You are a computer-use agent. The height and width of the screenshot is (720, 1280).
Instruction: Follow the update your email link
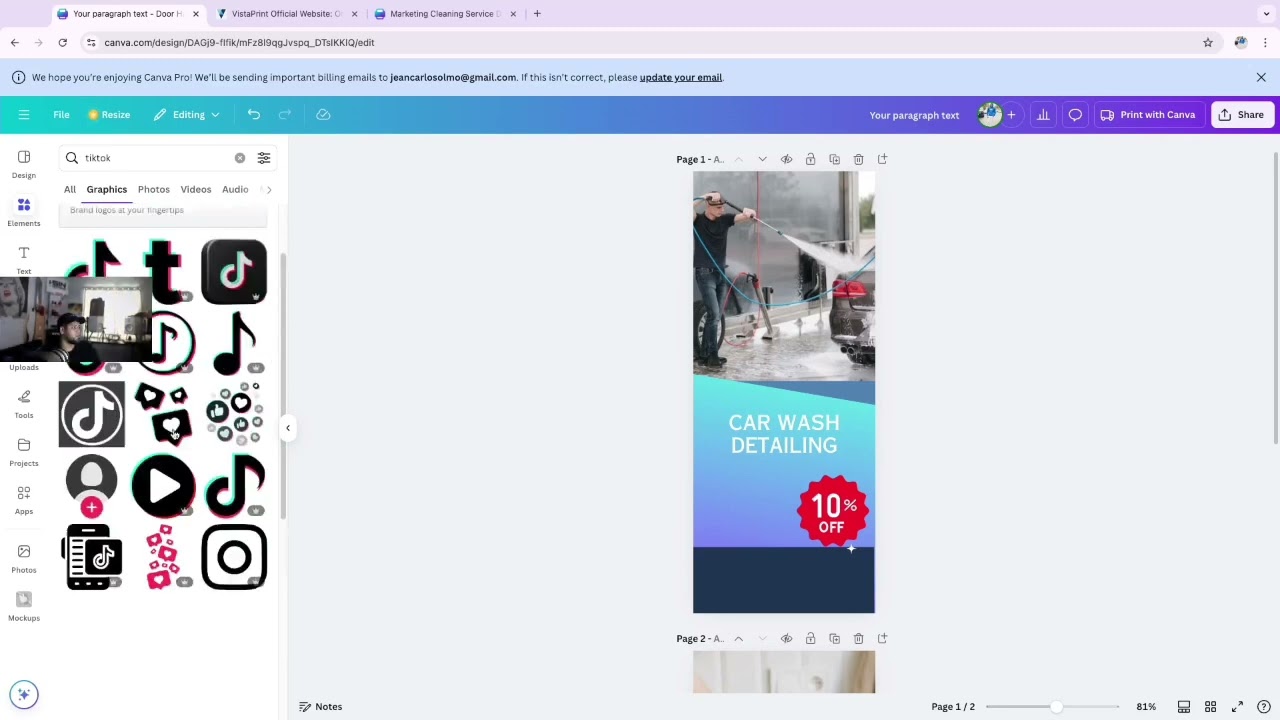[x=680, y=77]
